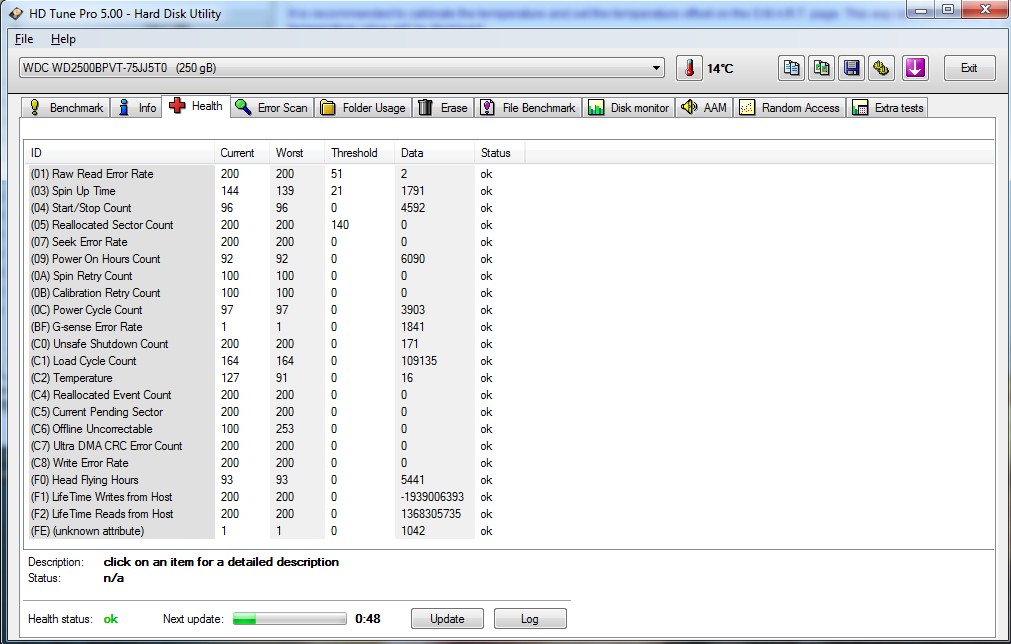Open the HD Tune title bar icon
Viewport: 1011px width, 644px height.
(x=15, y=13)
